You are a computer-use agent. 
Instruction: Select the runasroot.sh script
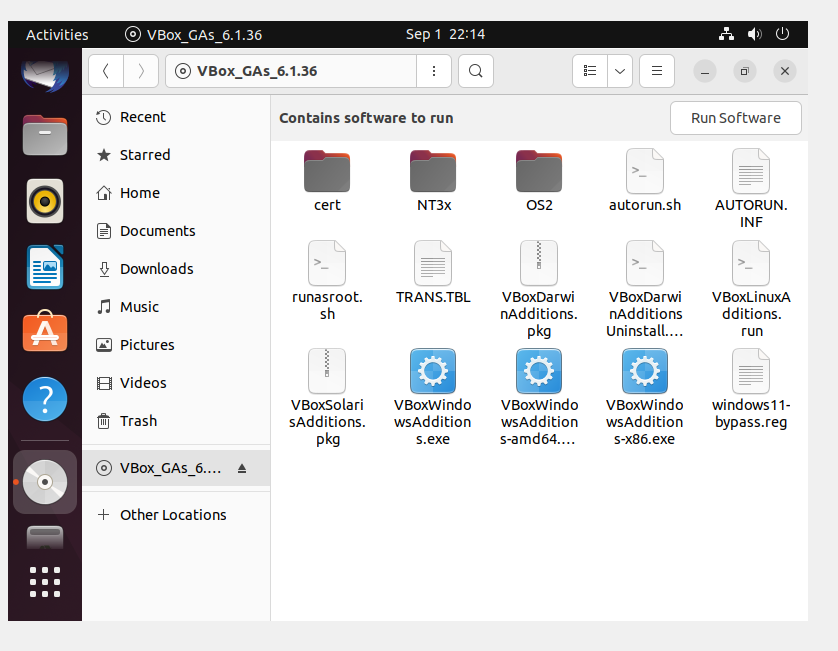point(327,281)
